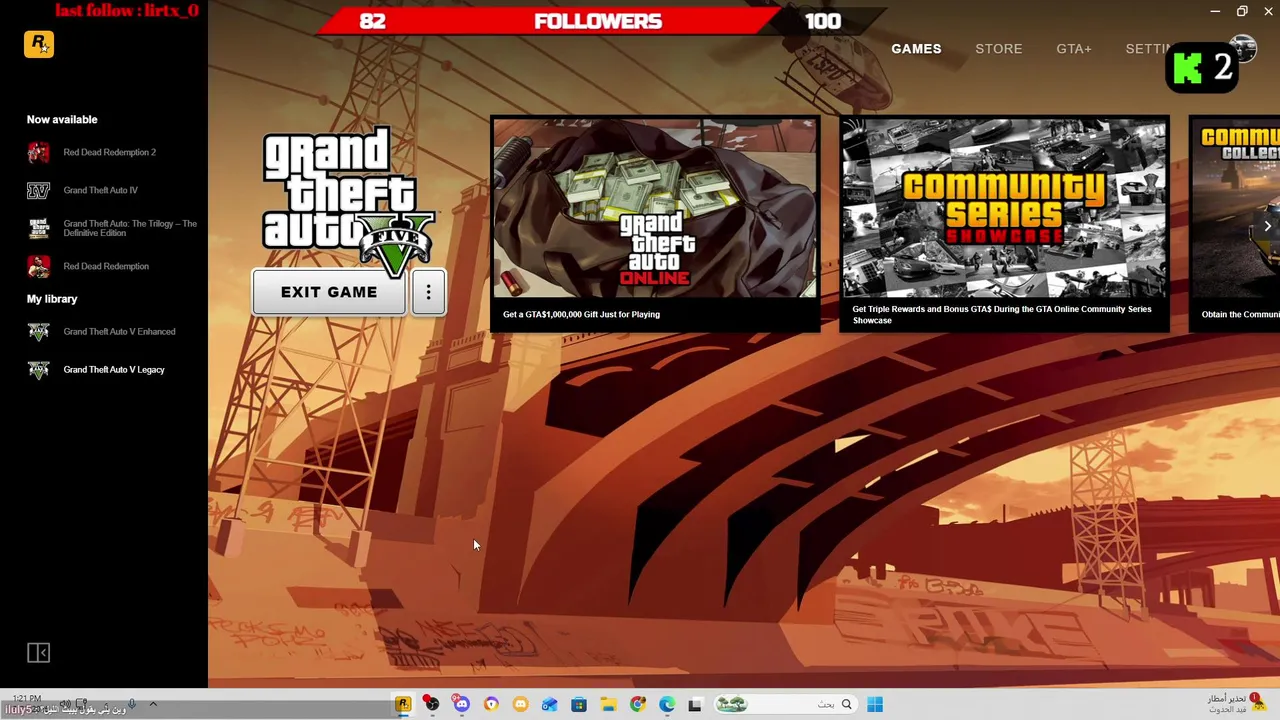Click the EXIT GAME button
This screenshot has width=1280, height=720.
tap(329, 292)
